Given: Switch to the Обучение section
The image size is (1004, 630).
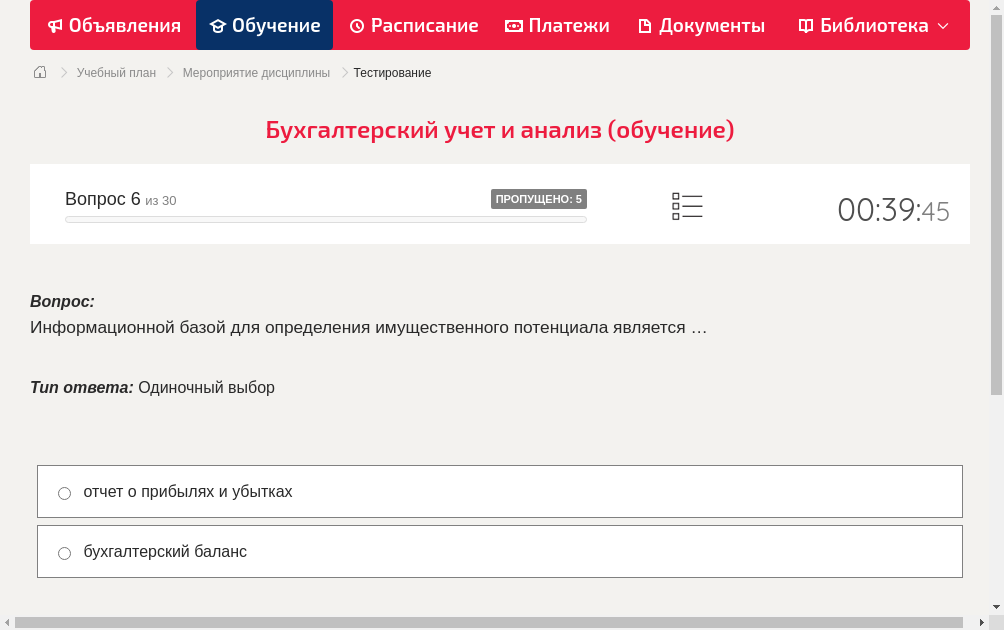Looking at the screenshot, I should (x=264, y=25).
